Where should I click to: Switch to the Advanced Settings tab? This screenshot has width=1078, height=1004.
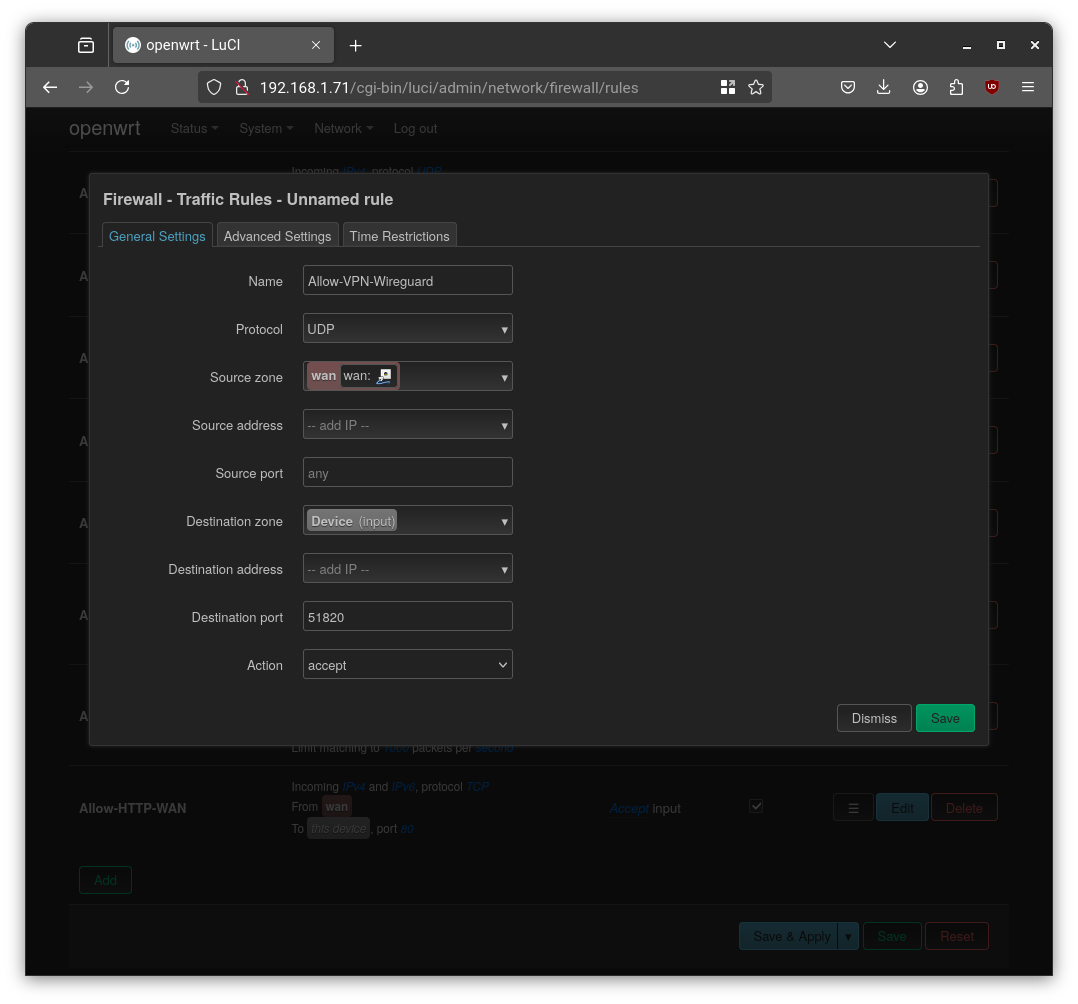277,236
